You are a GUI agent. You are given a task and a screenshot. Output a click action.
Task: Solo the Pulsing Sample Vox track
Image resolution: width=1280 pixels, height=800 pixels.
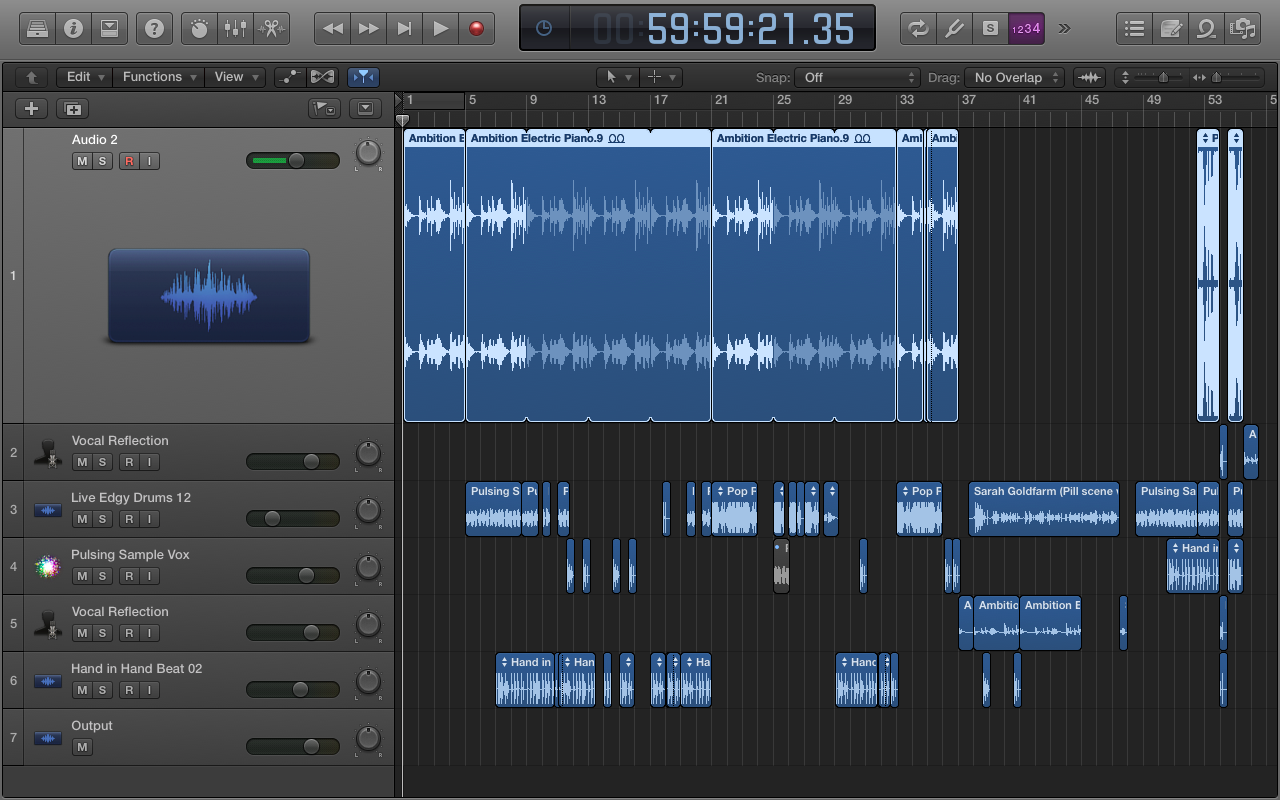point(102,576)
